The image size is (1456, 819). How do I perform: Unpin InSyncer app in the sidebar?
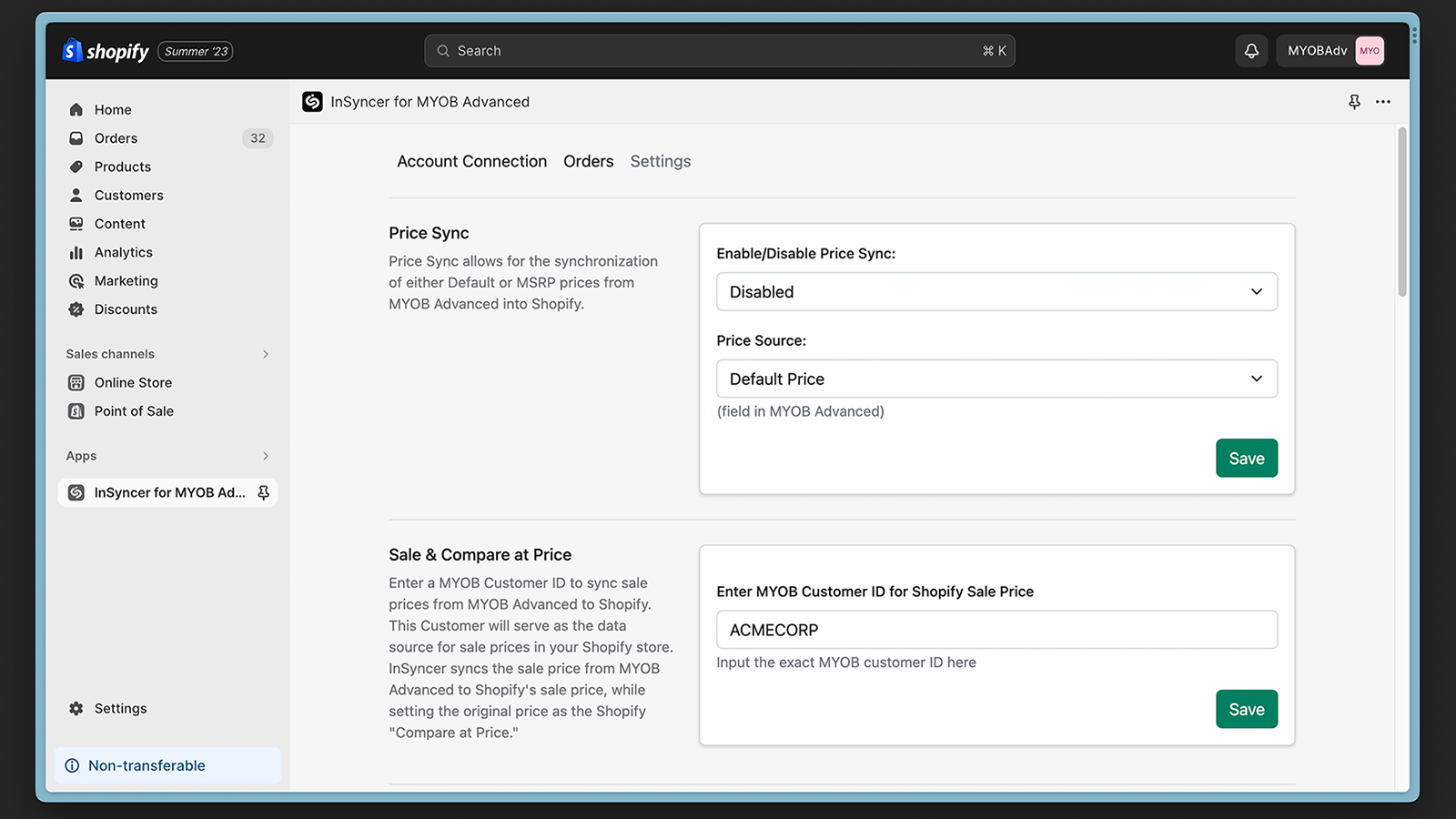pos(264,492)
